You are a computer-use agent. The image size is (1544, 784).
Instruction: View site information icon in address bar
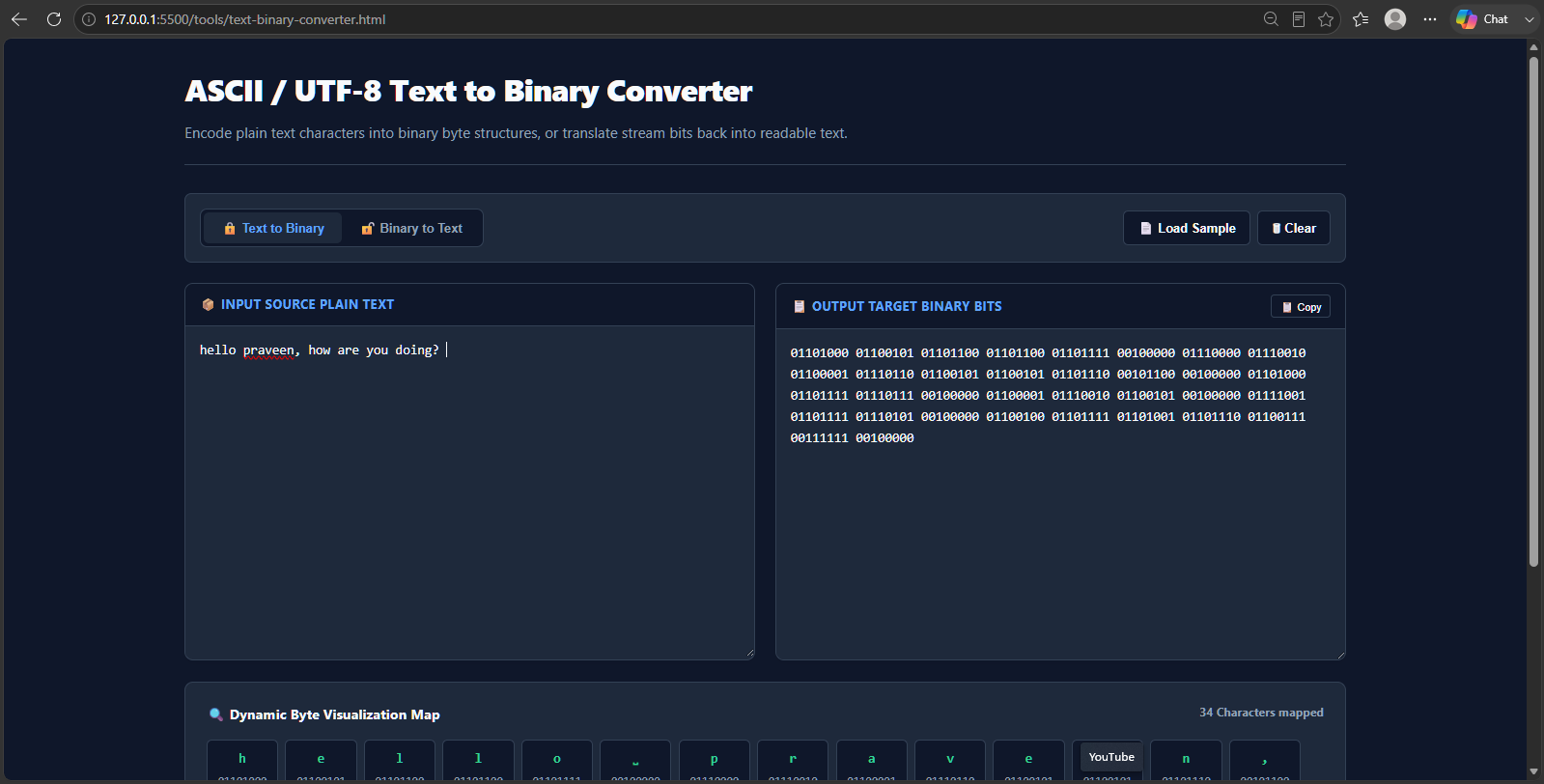(89, 19)
